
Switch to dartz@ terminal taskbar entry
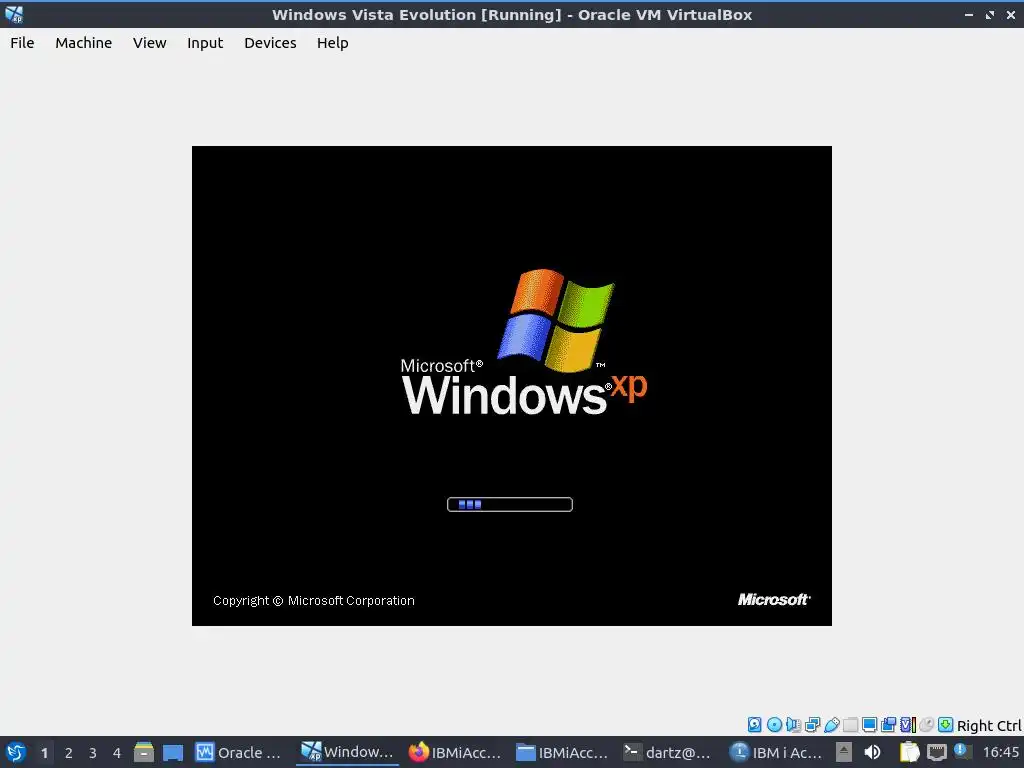tap(667, 752)
